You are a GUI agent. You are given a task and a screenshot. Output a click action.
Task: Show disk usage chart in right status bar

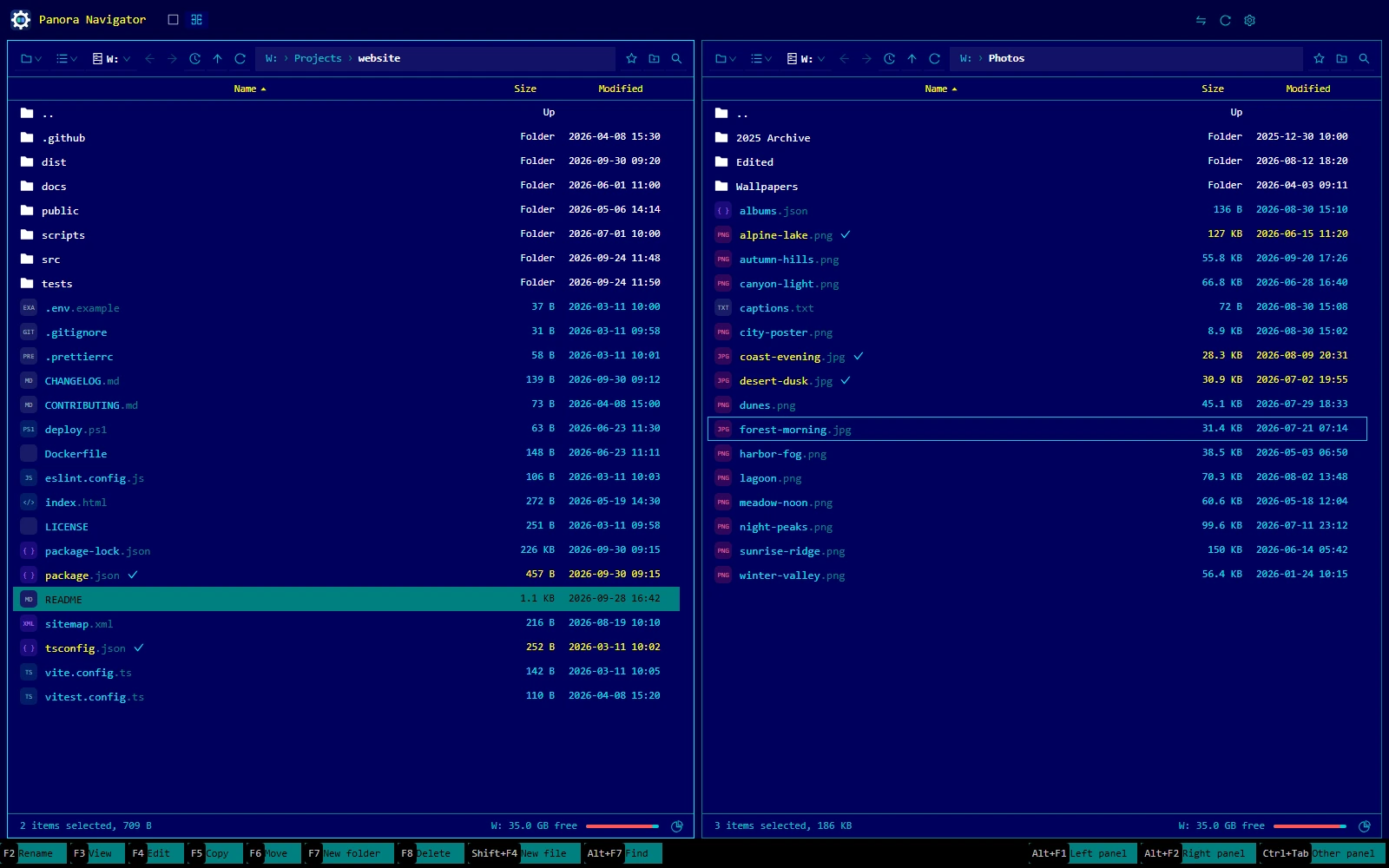pos(1364,825)
